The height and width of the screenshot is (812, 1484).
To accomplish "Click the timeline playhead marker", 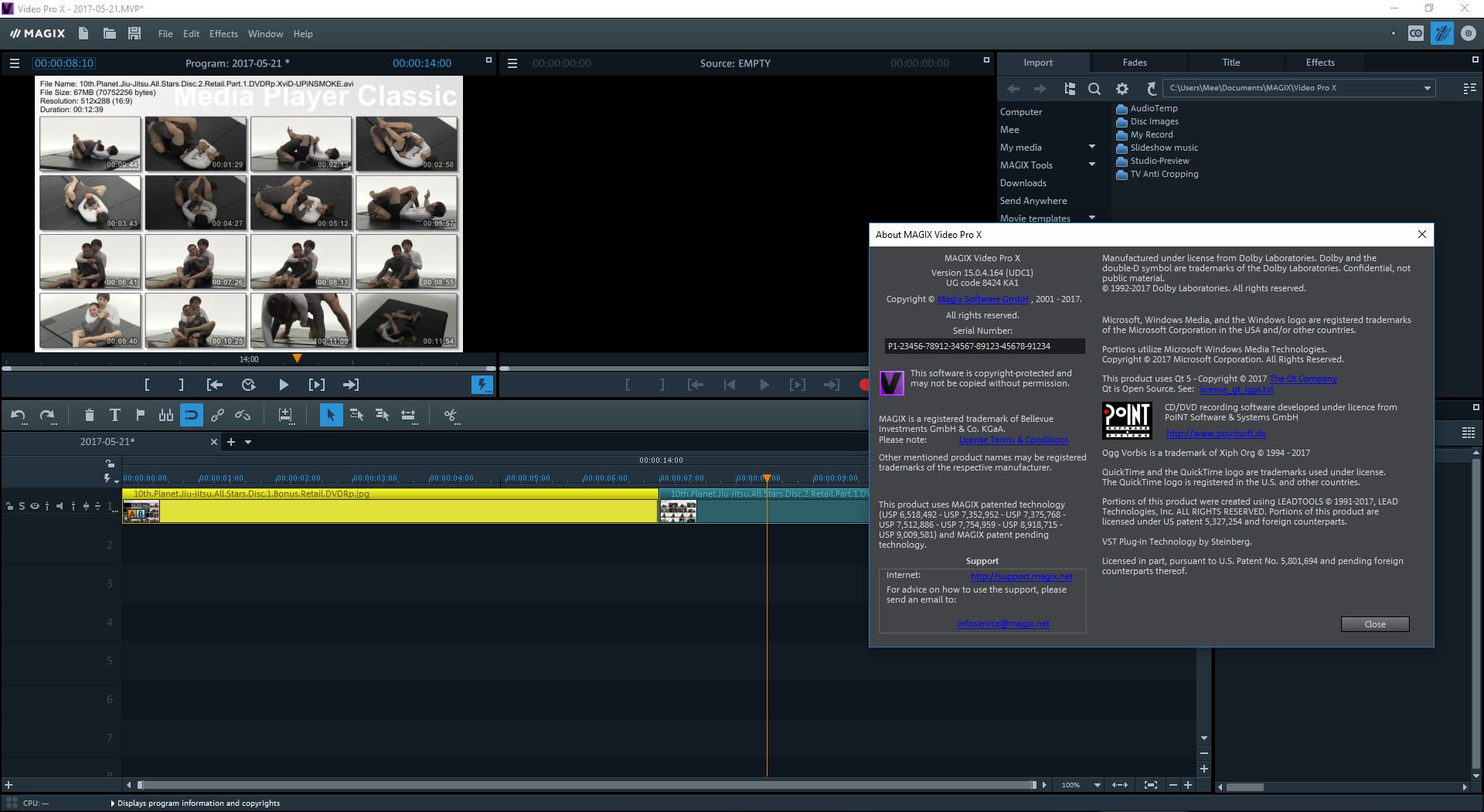I will coord(767,479).
